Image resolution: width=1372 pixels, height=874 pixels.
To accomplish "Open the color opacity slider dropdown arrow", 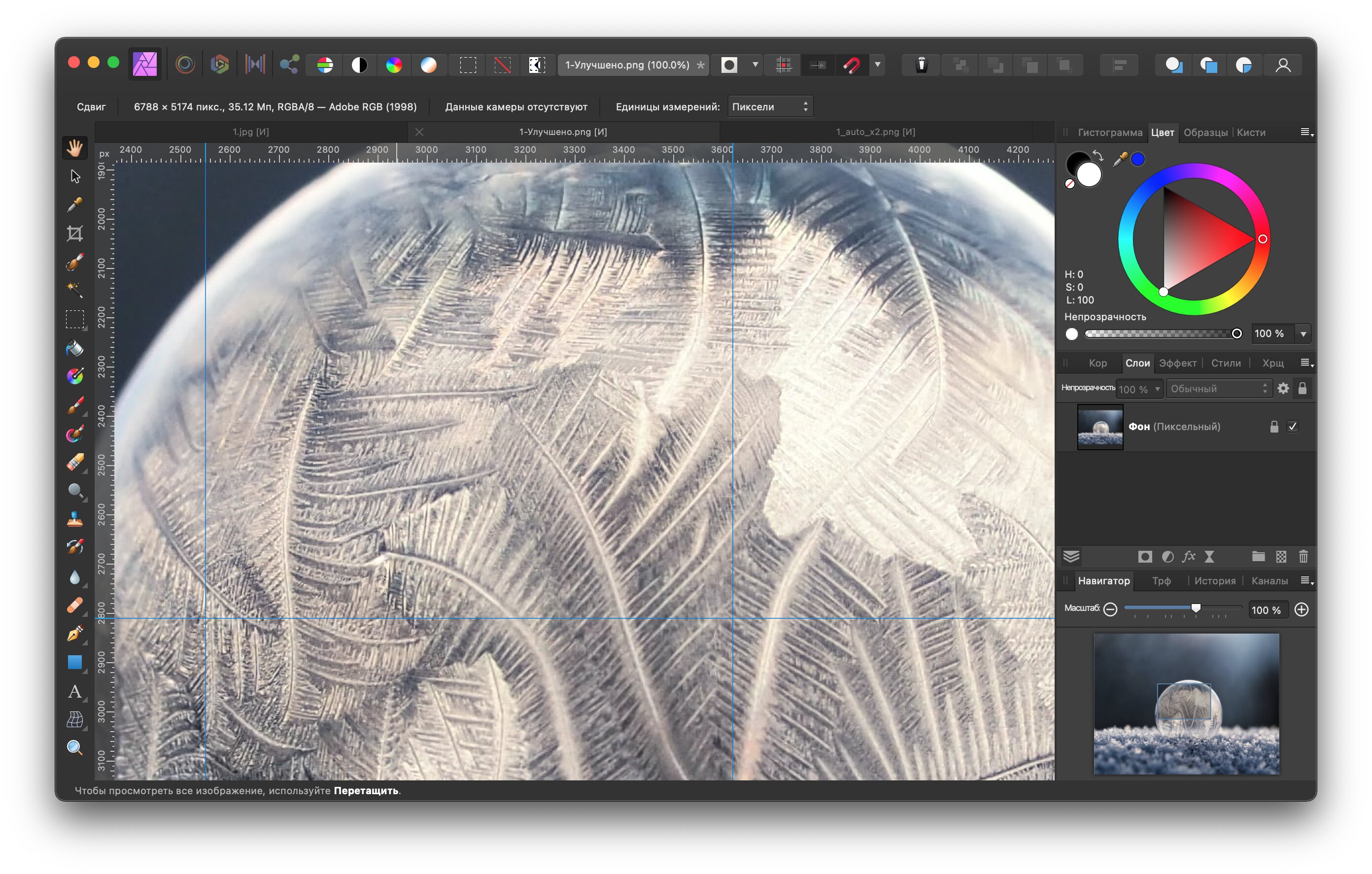I will click(x=1303, y=334).
